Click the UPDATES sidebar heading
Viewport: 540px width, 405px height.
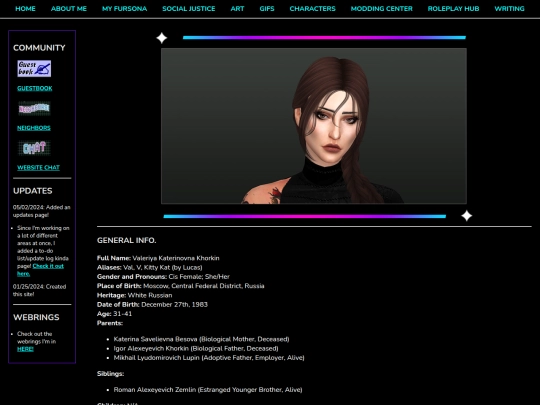pyautogui.click(x=33, y=191)
